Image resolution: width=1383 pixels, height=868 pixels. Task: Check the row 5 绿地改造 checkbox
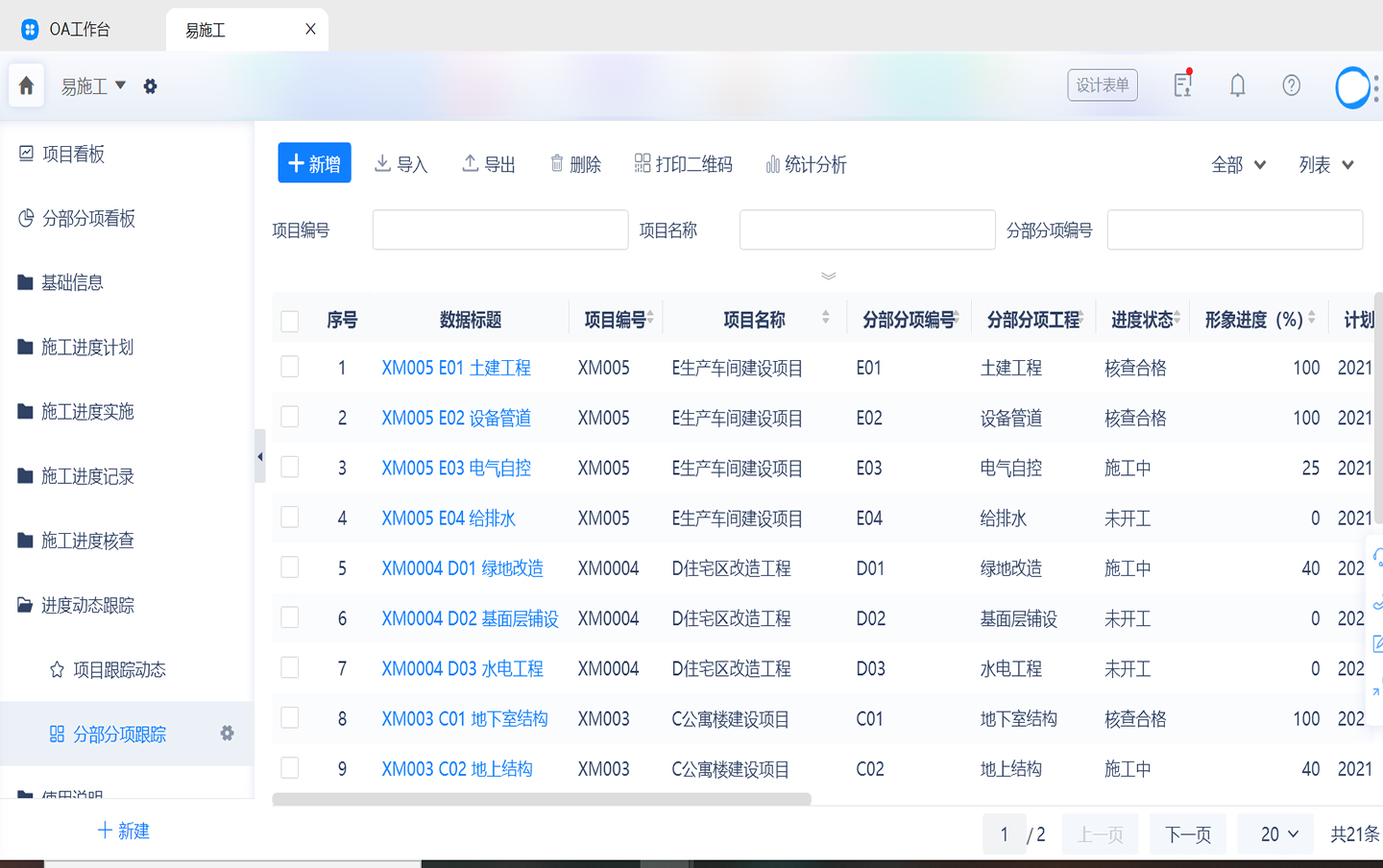click(x=289, y=567)
